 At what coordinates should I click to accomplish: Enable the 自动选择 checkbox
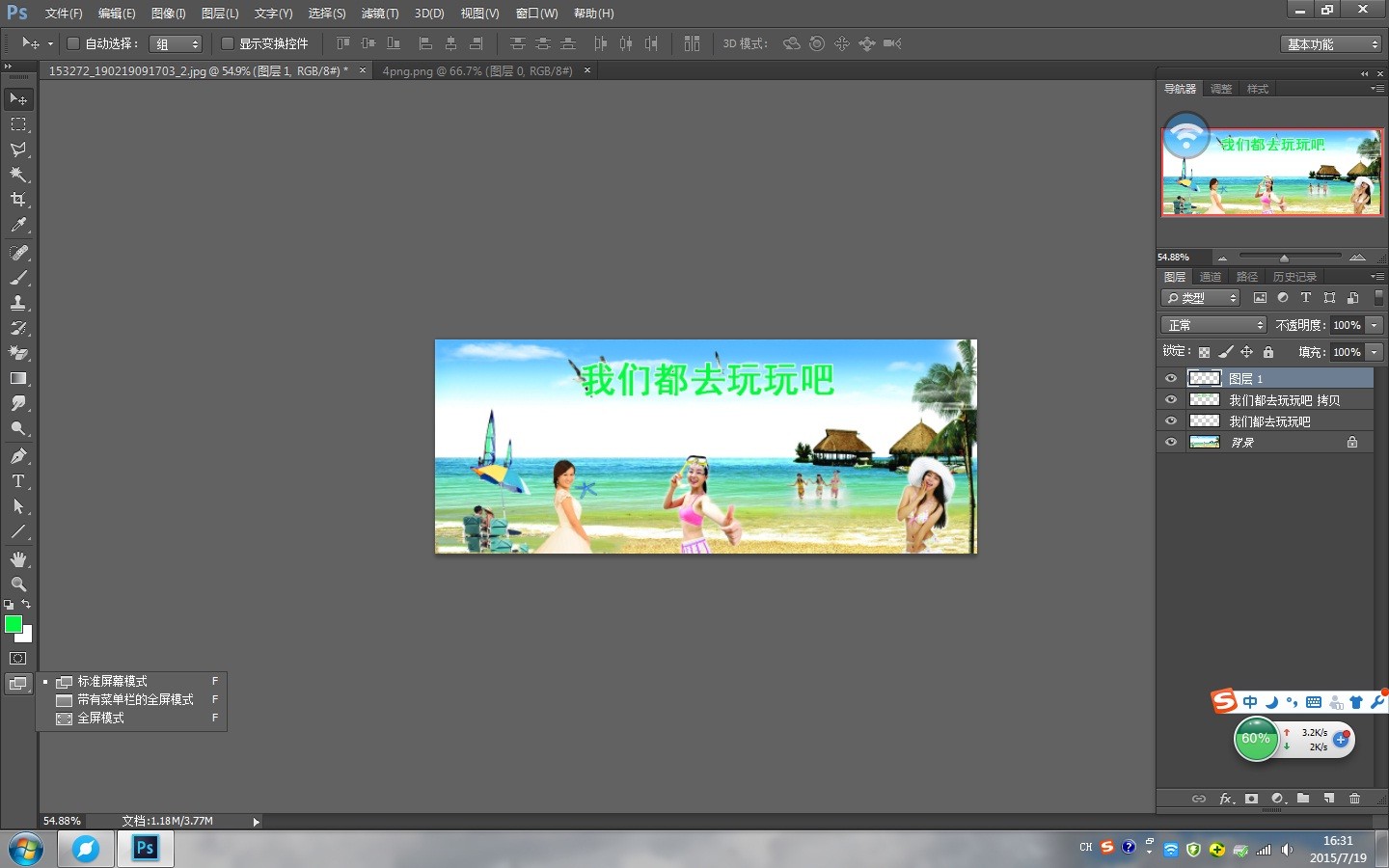tap(73, 43)
